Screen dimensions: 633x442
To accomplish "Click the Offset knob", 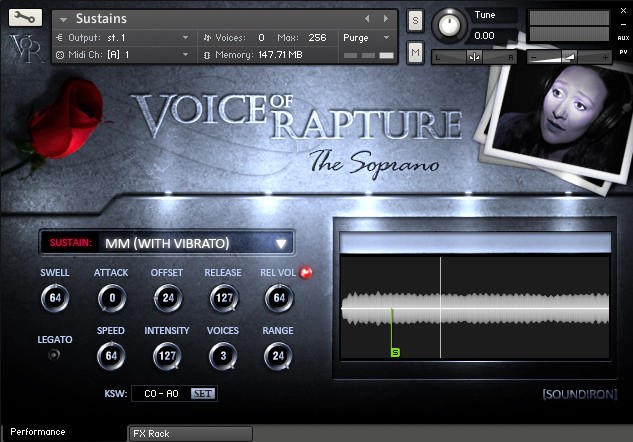I will point(168,298).
